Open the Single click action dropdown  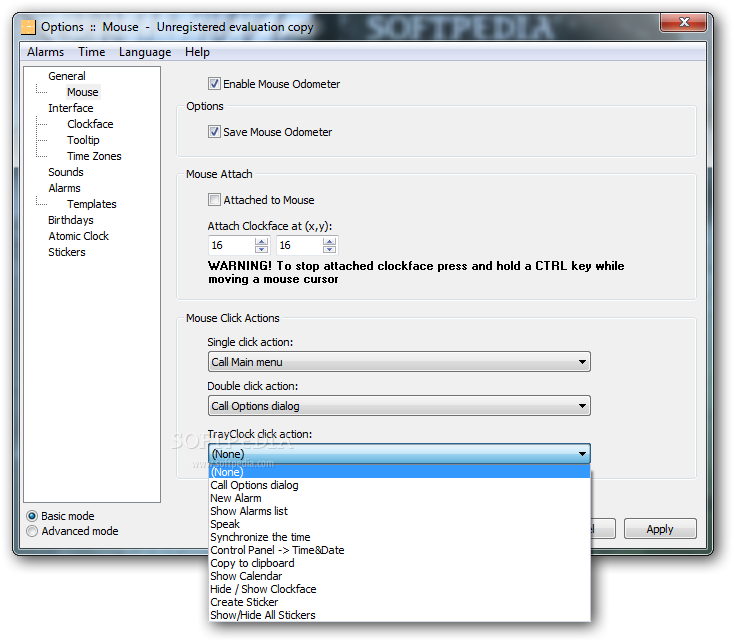click(x=399, y=362)
